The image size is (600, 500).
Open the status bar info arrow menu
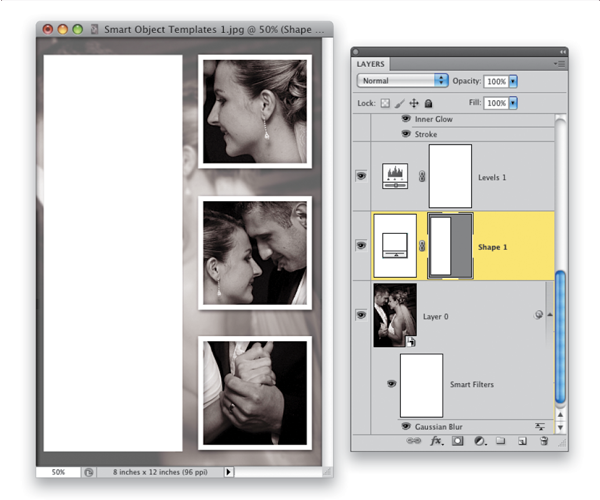pyautogui.click(x=228, y=472)
